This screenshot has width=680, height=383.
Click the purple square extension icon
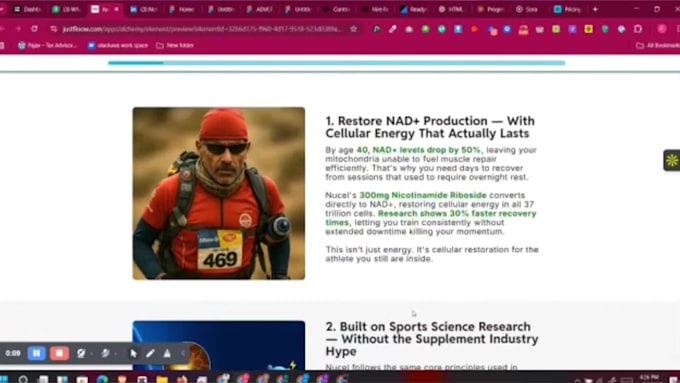click(572, 29)
